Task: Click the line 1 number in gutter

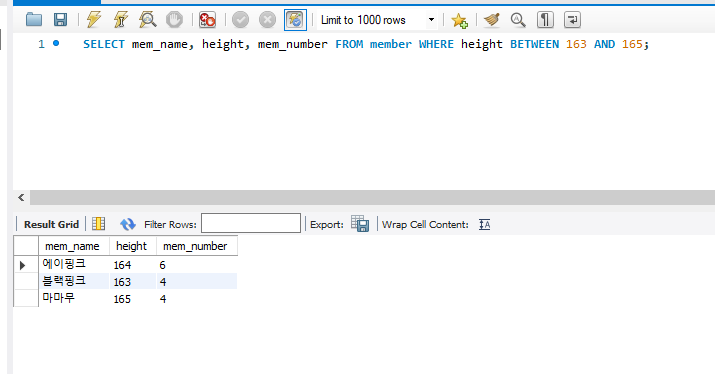Action: click(x=41, y=44)
